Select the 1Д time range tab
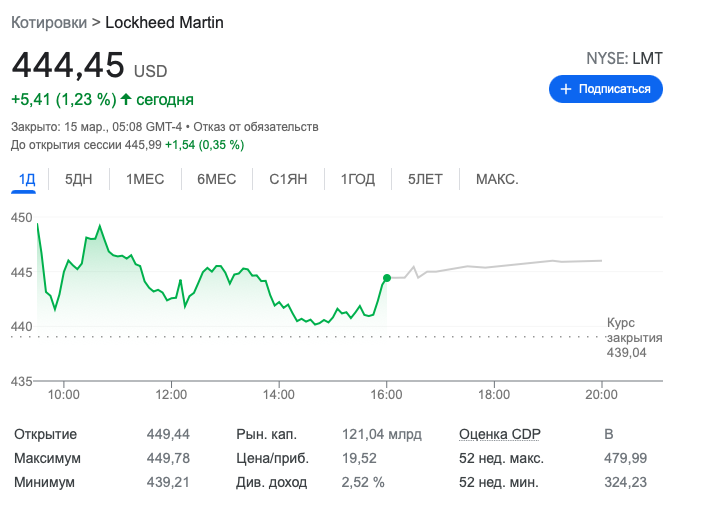Image resolution: width=706 pixels, height=513 pixels. click(27, 179)
